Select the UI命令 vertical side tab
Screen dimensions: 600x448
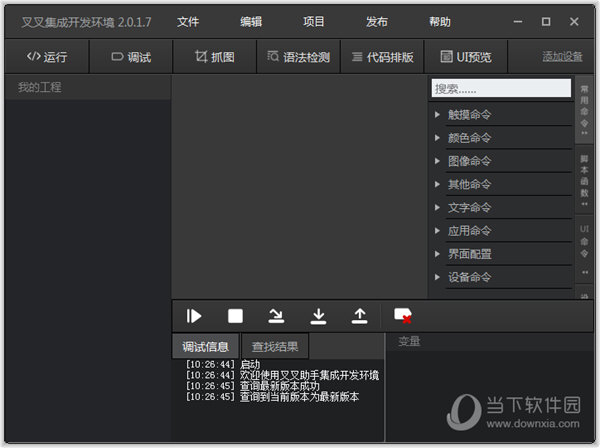pyautogui.click(x=584, y=249)
